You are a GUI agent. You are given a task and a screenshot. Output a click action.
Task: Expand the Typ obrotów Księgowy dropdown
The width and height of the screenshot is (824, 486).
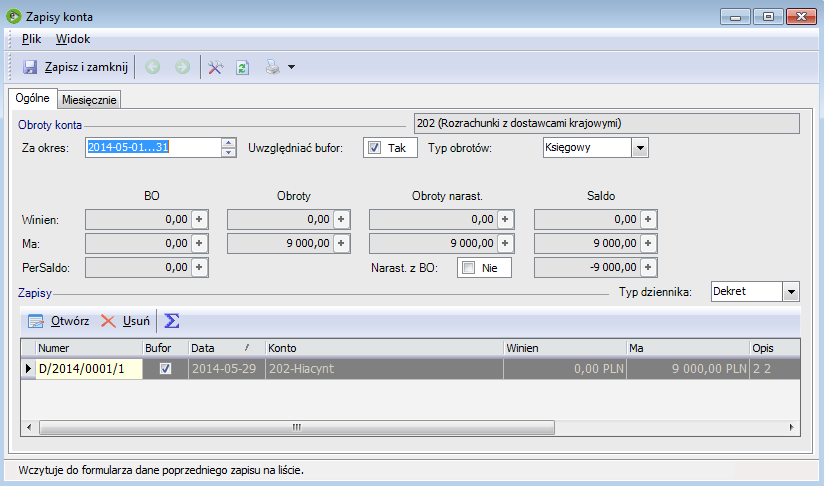point(640,148)
